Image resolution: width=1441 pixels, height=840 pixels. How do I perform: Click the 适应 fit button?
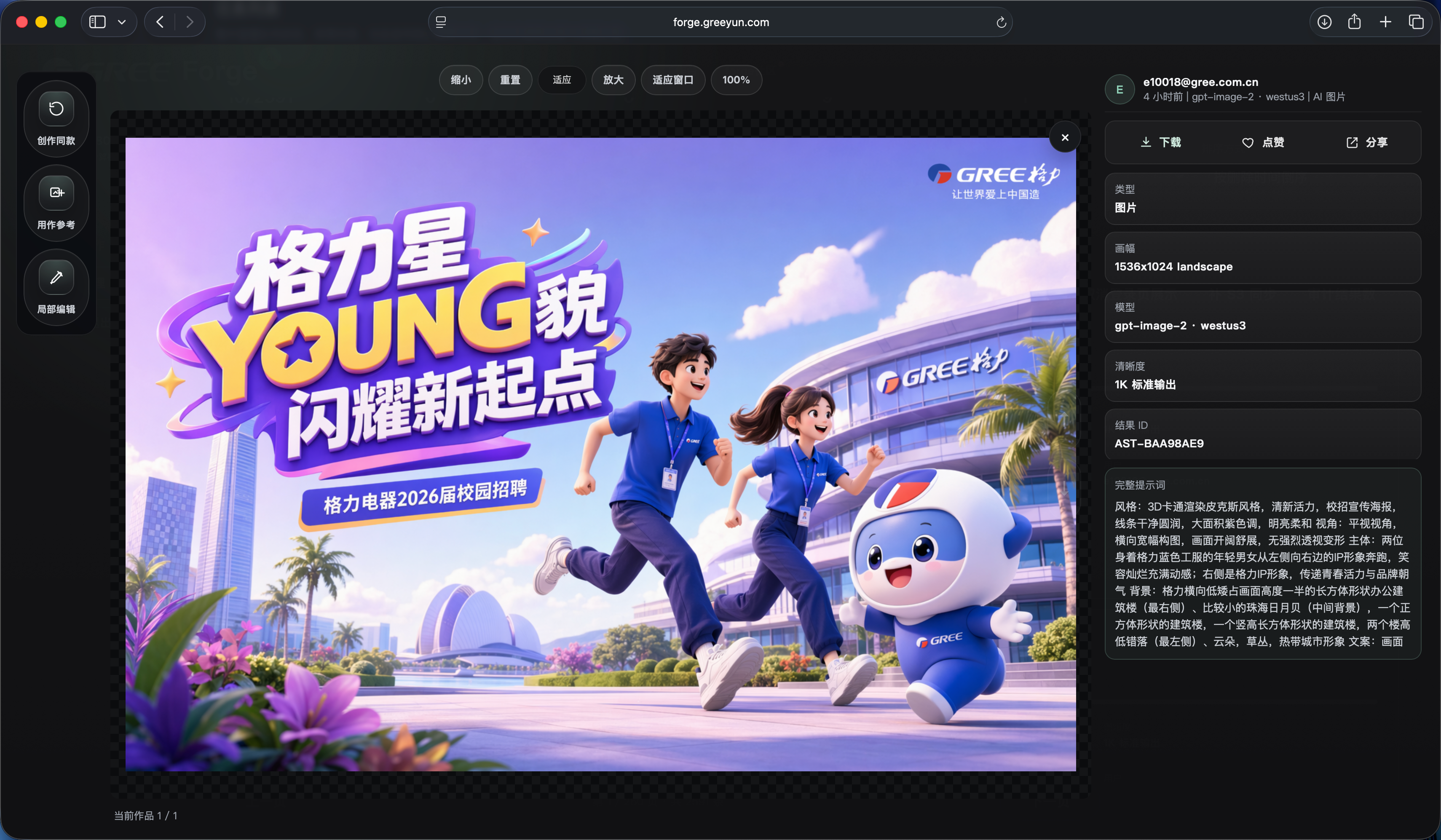pos(562,80)
